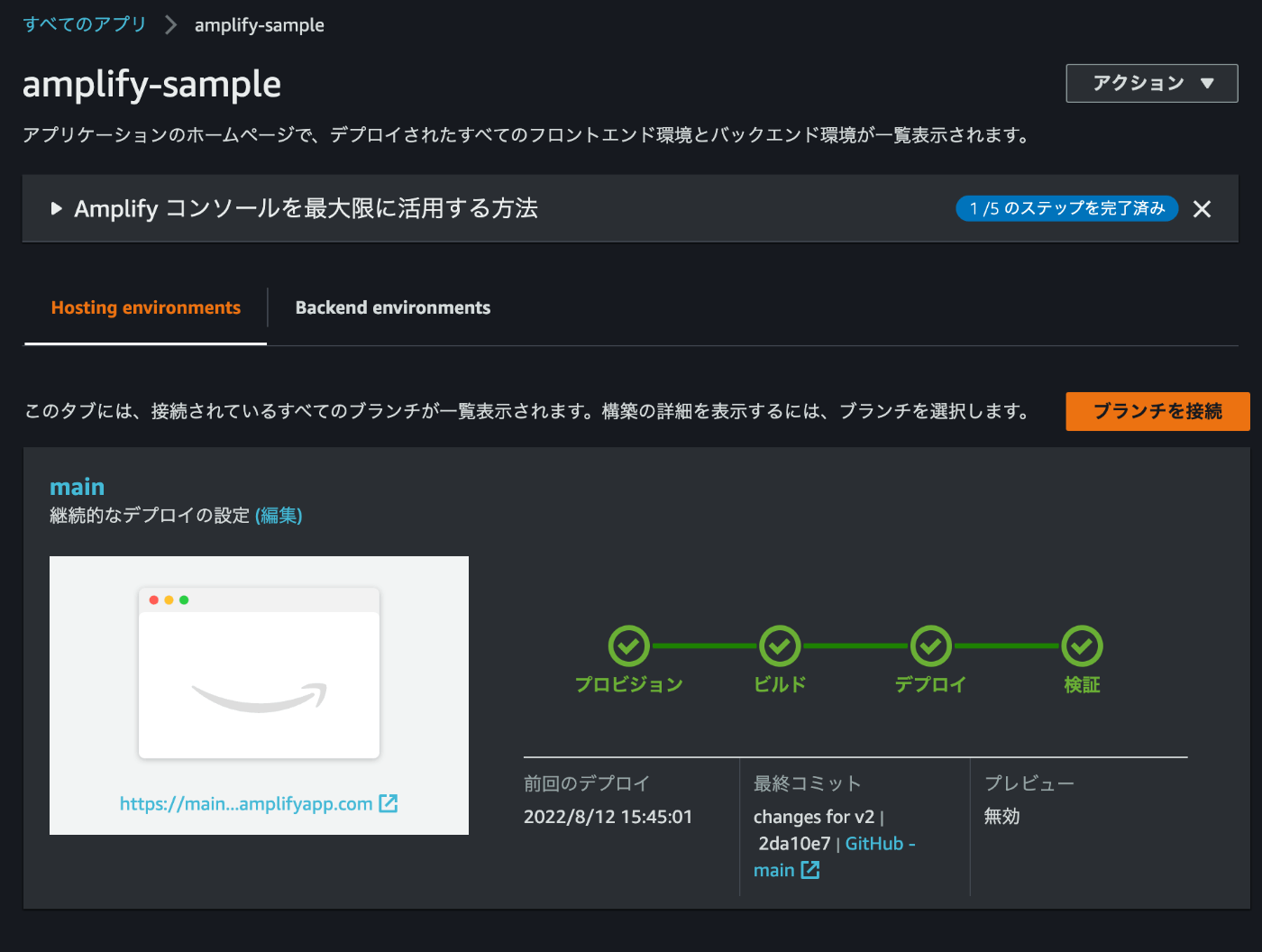Click the progress line between ビルド and デプロイ
1262x952 pixels.
(x=855, y=645)
